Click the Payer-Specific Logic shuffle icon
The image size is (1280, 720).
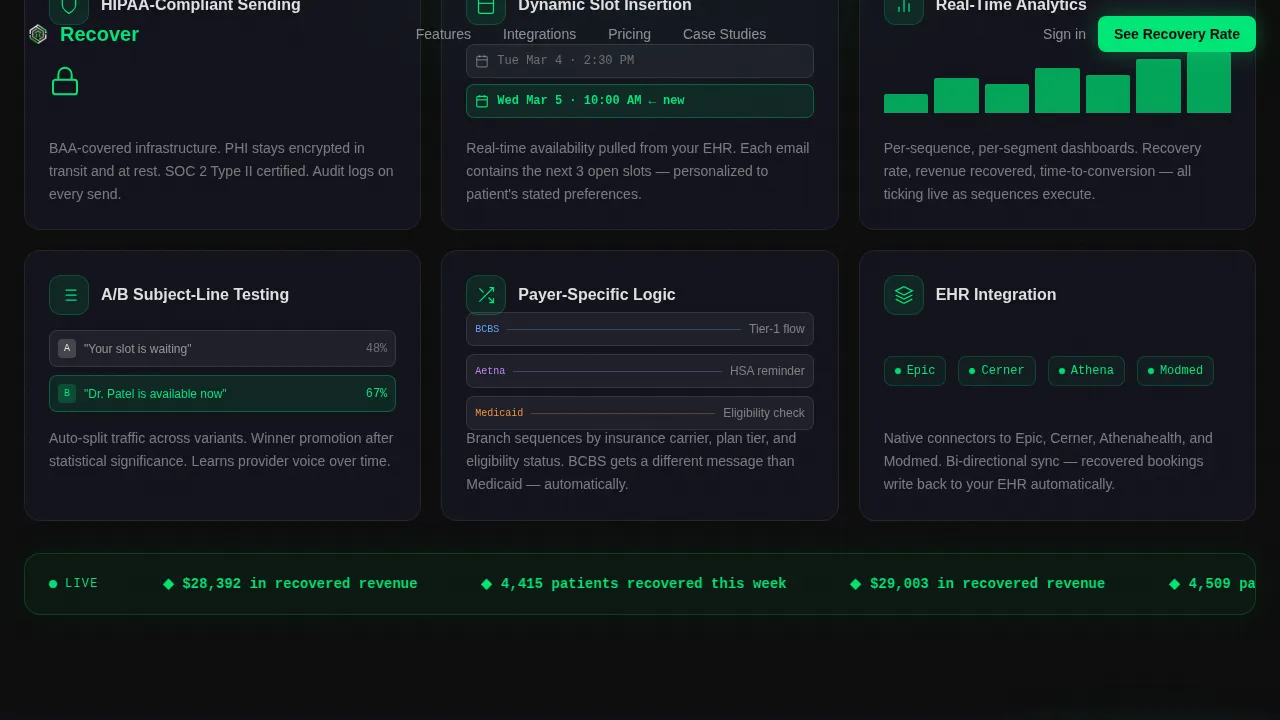tap(486, 295)
